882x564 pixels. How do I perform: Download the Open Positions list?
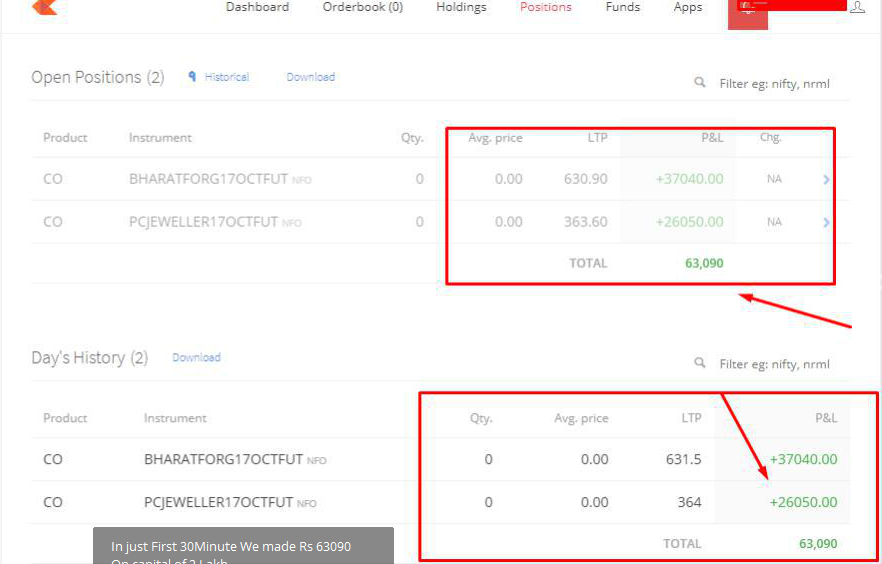click(x=310, y=77)
